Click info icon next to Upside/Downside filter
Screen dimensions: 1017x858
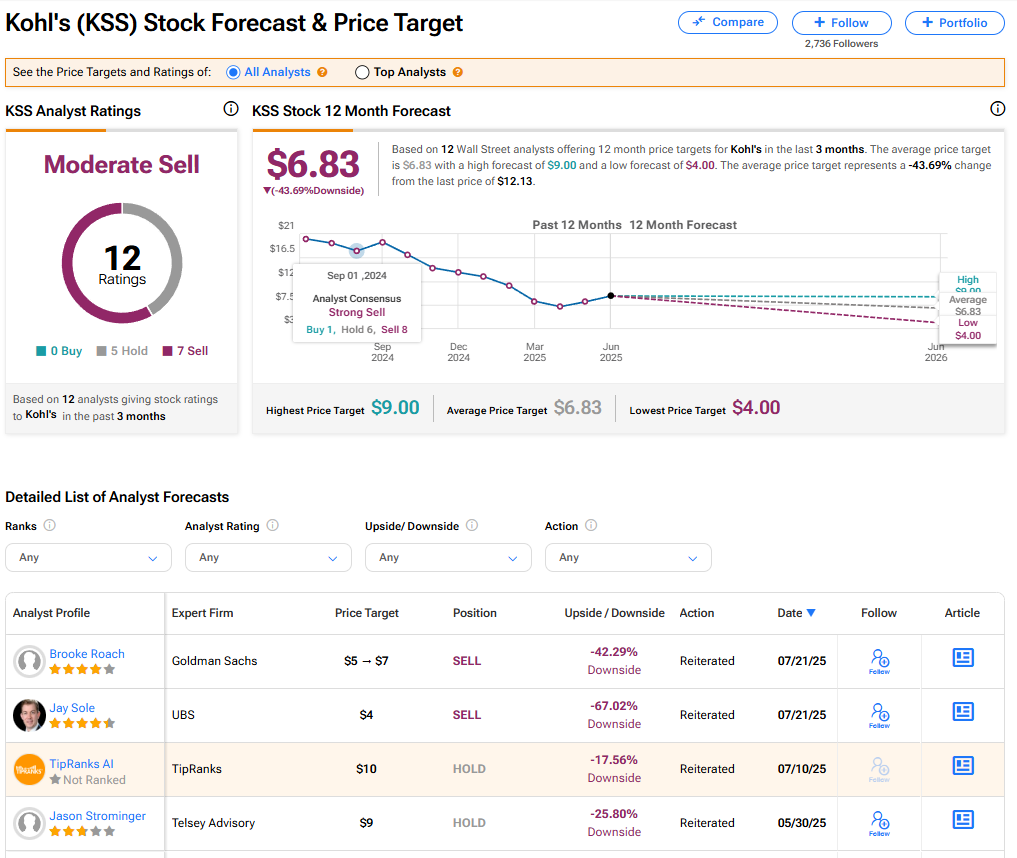tap(472, 526)
